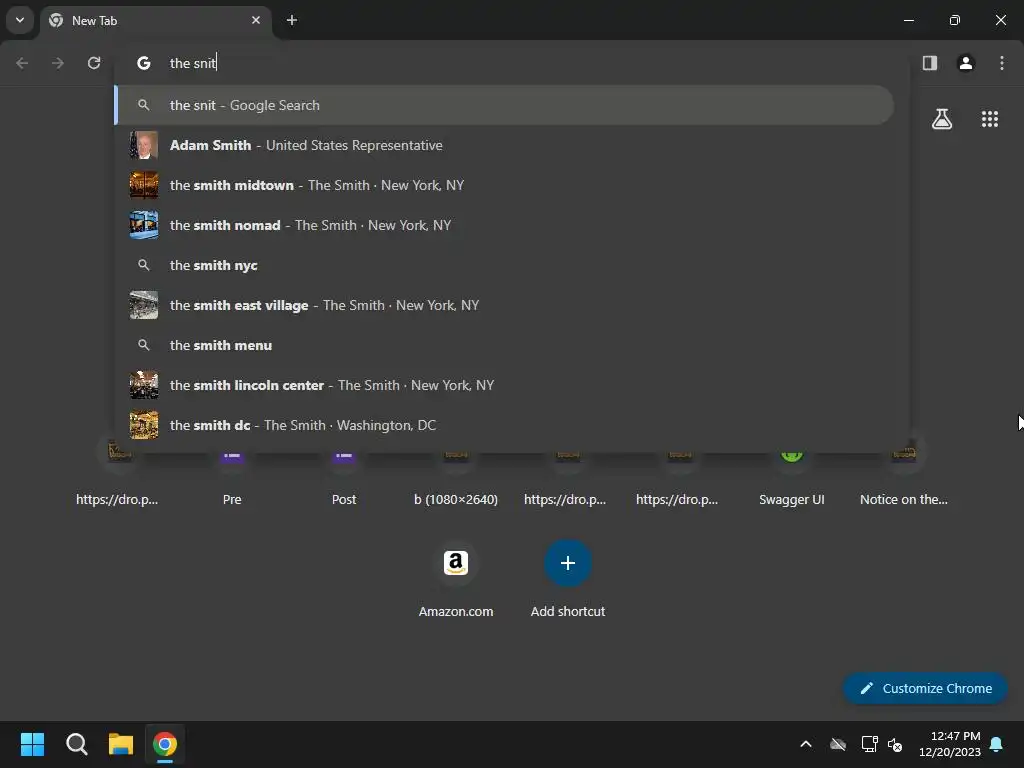Open the tab search dropdown arrow
Image resolution: width=1024 pixels, height=768 pixels.
pos(20,20)
